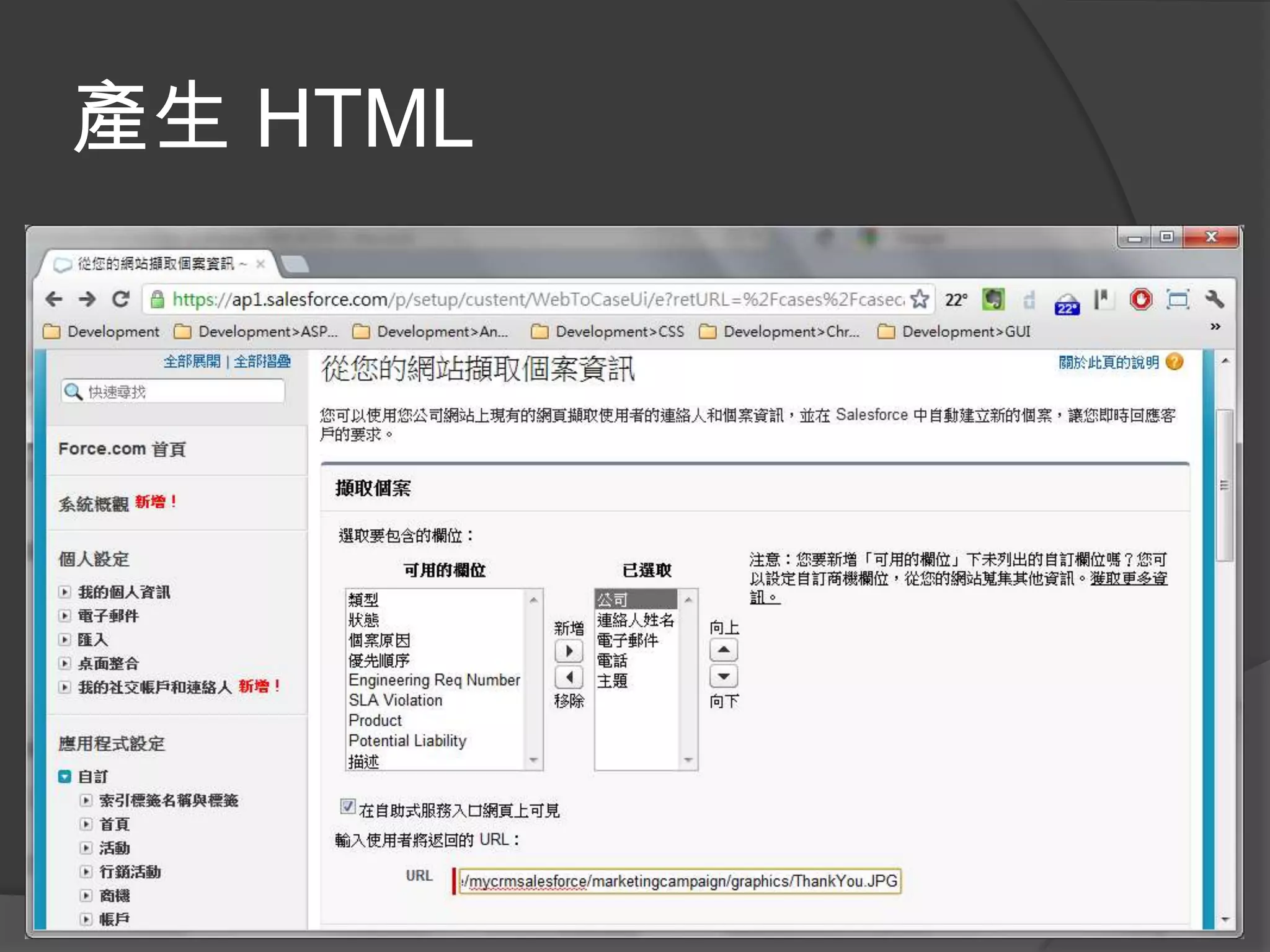Expand the 行銷活動 tree node
1270x952 pixels.
[86, 871]
